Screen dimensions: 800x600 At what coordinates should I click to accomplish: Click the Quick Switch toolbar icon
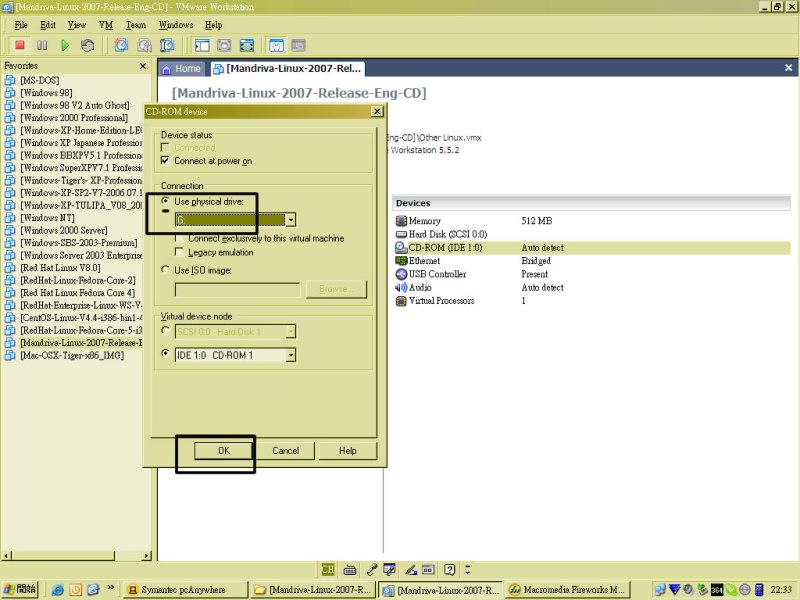click(224, 45)
